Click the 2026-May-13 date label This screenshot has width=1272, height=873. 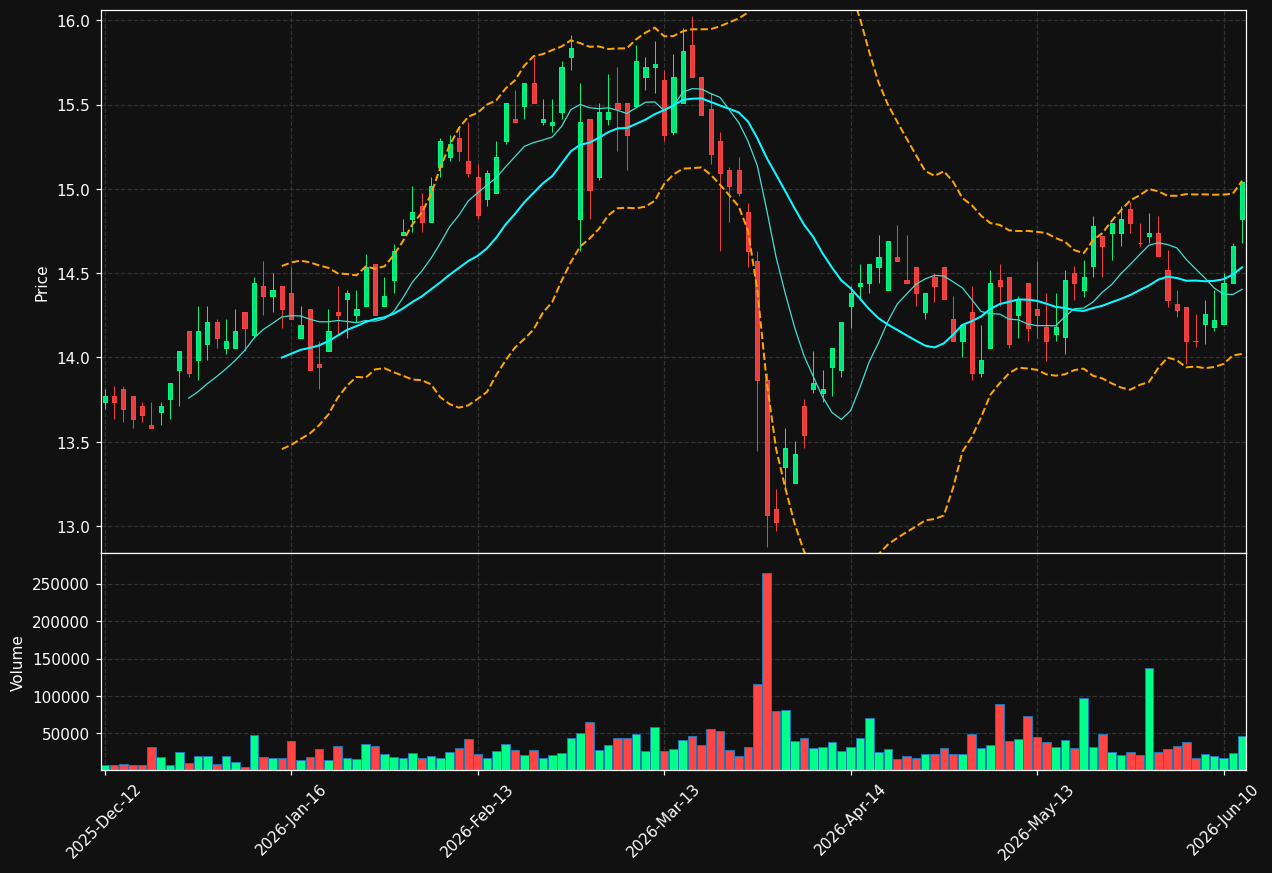click(x=1036, y=820)
